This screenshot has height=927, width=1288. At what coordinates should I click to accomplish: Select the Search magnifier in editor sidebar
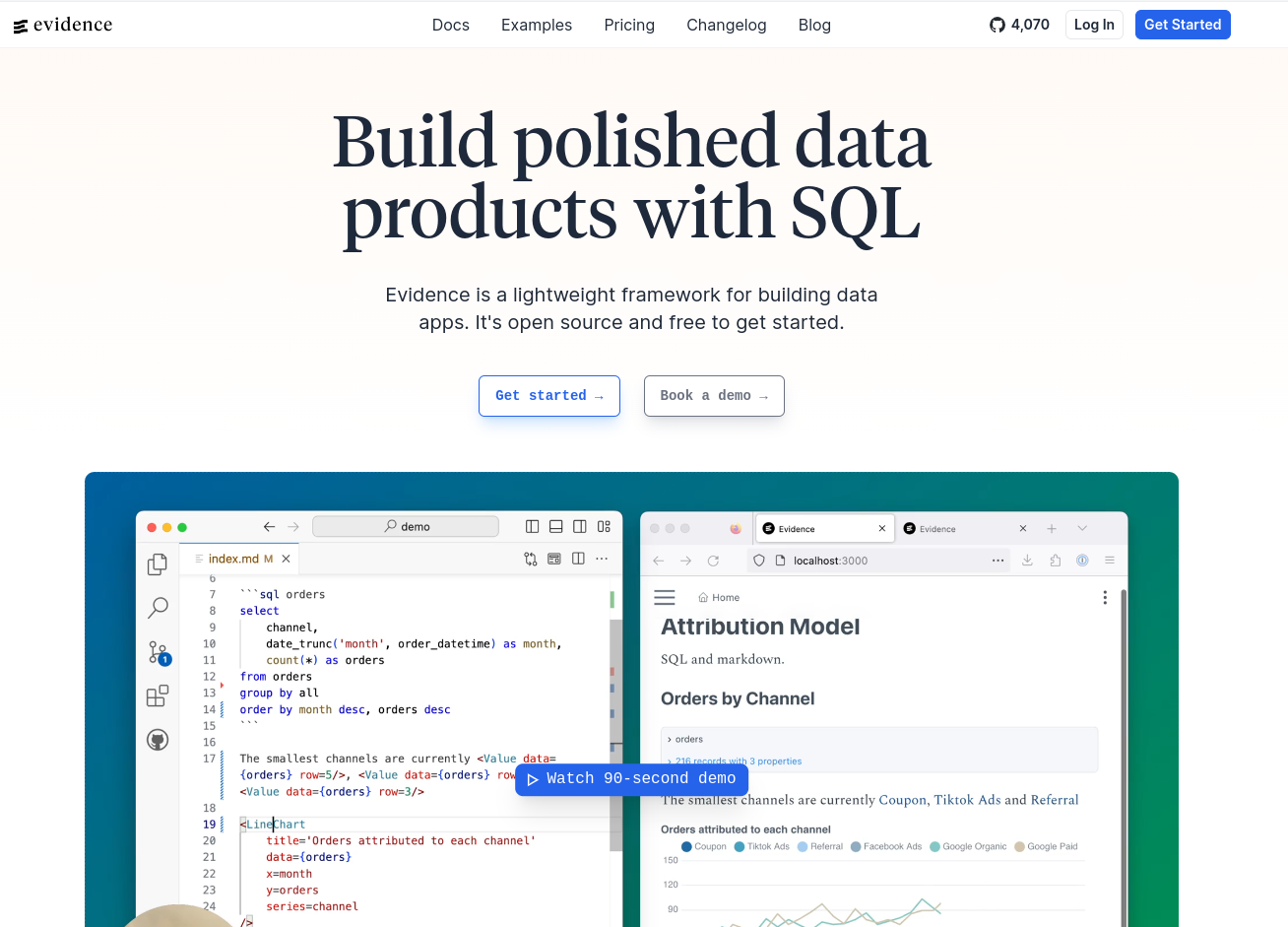158,608
